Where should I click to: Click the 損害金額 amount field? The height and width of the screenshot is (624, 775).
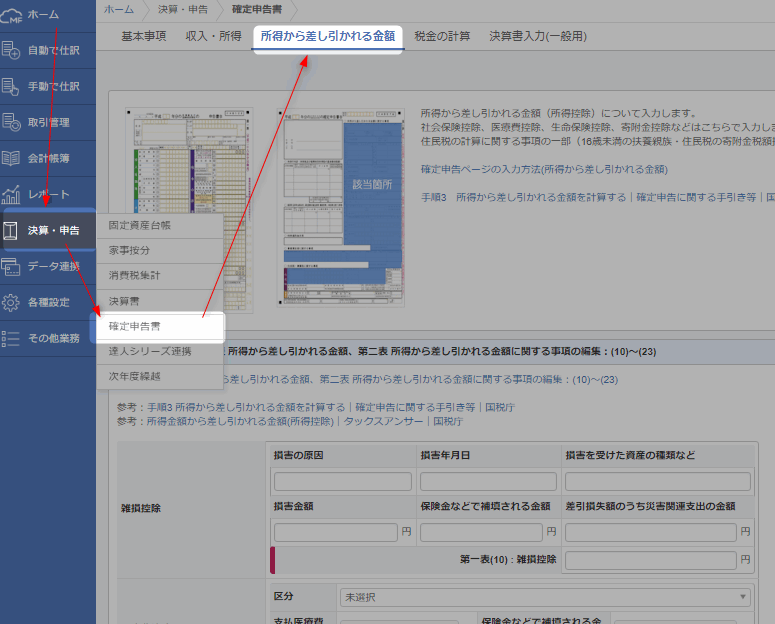coord(335,532)
